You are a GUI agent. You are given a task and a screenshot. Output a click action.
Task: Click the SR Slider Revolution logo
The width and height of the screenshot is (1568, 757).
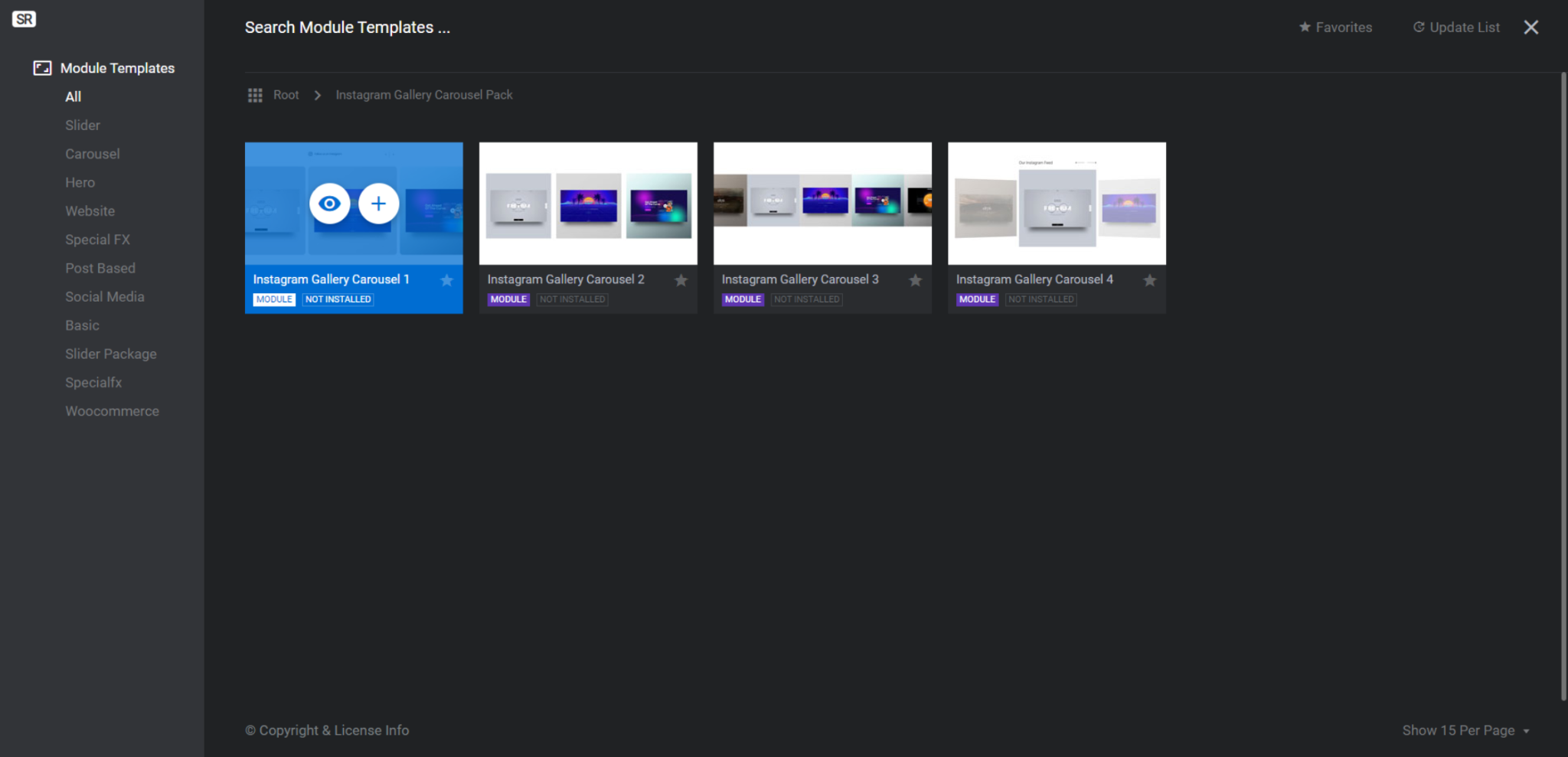(x=24, y=19)
